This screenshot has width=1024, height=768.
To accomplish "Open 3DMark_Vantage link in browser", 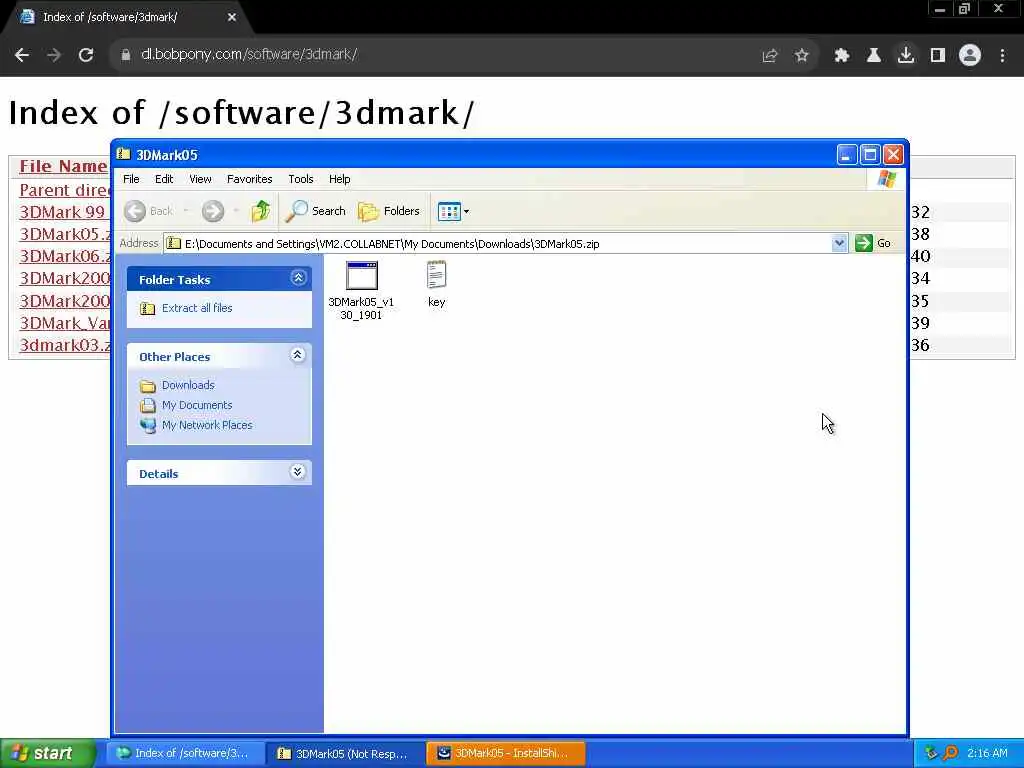I will pyautogui.click(x=65, y=323).
